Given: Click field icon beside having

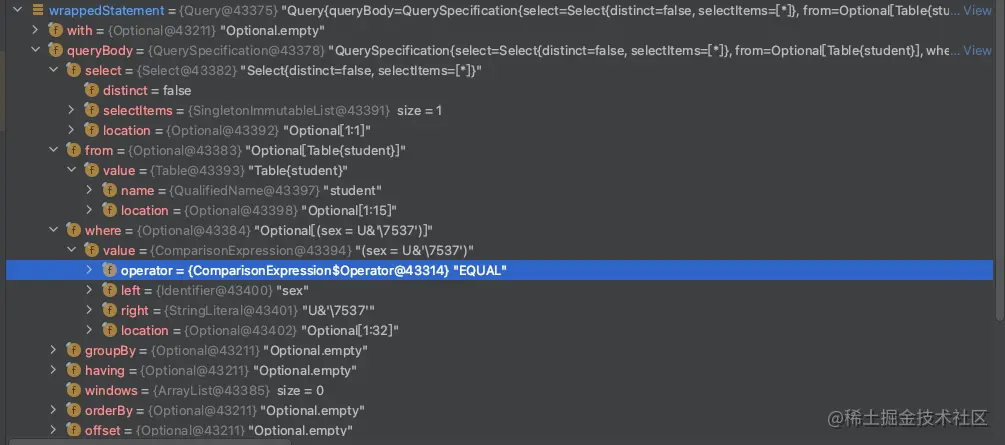Looking at the screenshot, I should pyautogui.click(x=74, y=371).
